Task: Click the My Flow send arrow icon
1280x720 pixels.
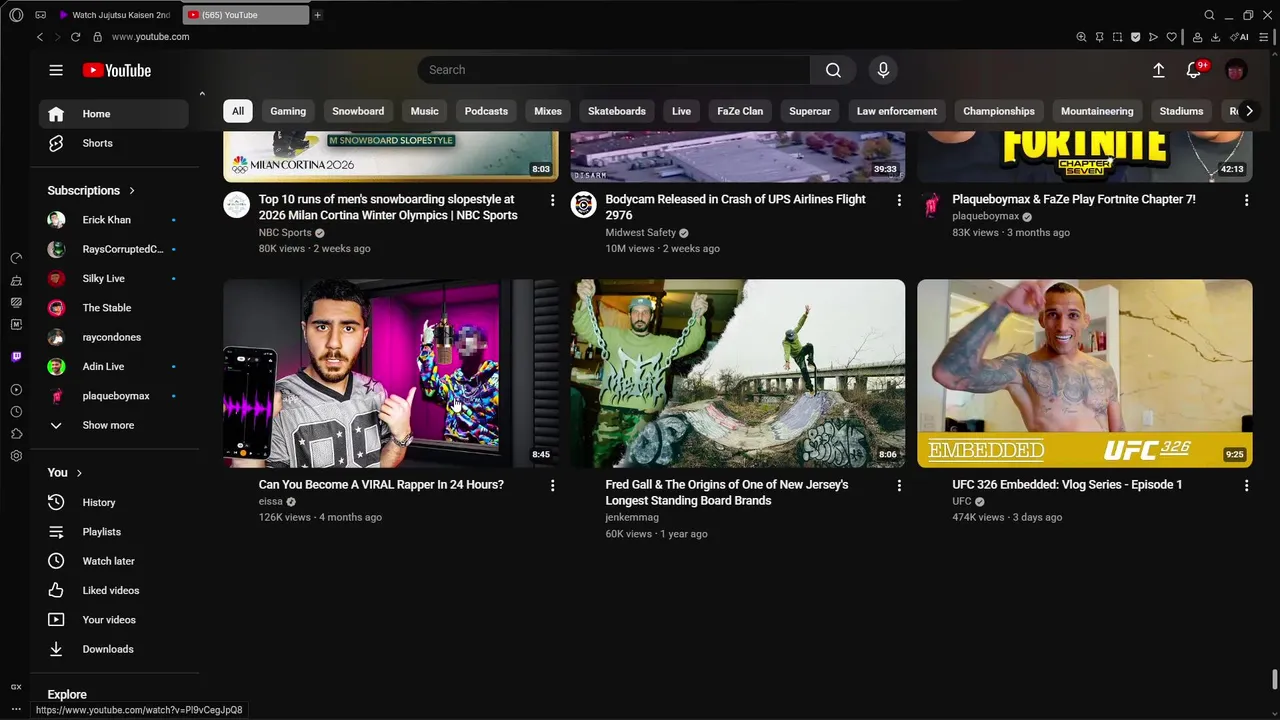Action: click(x=1153, y=37)
